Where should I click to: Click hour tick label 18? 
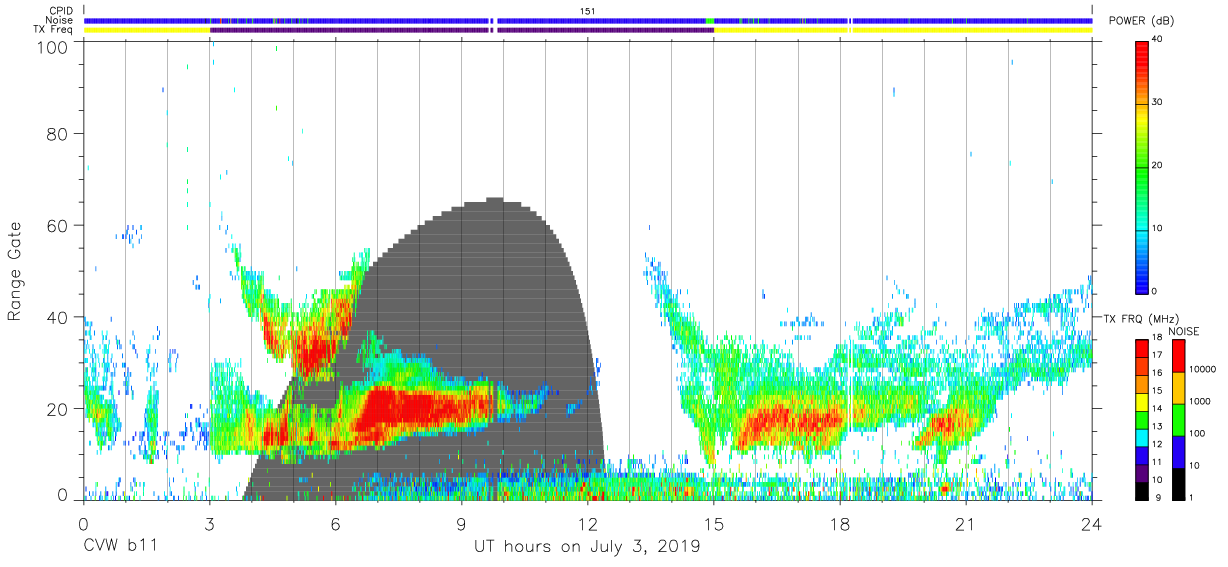pyautogui.click(x=840, y=523)
